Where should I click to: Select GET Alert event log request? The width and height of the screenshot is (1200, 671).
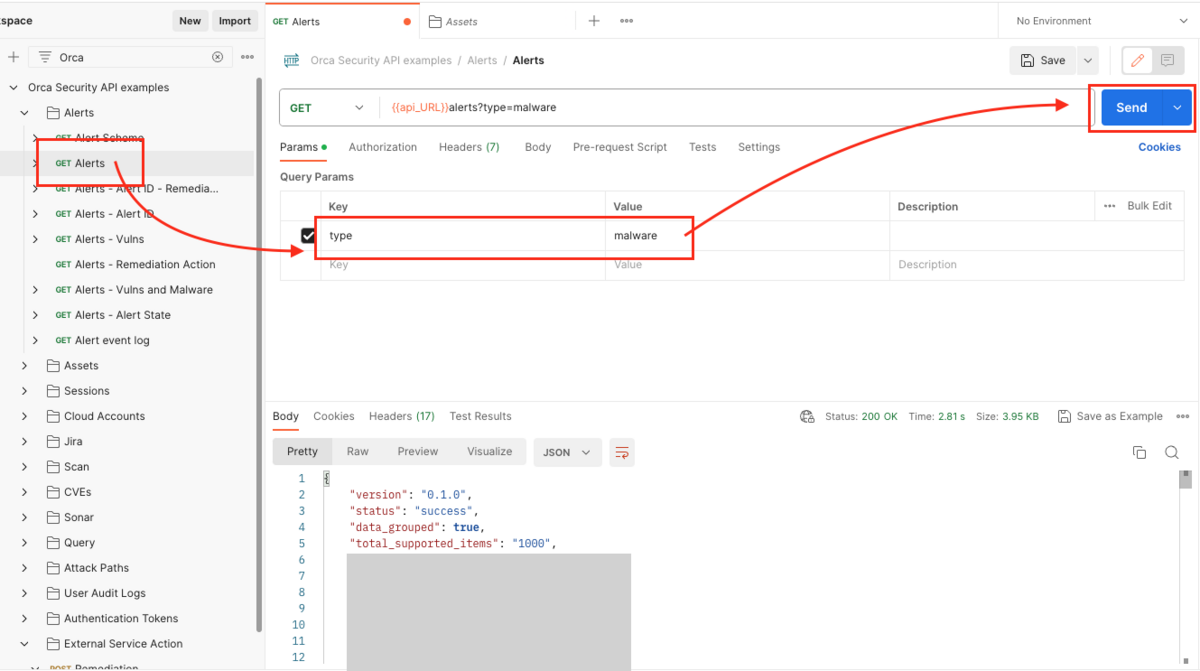coord(112,341)
